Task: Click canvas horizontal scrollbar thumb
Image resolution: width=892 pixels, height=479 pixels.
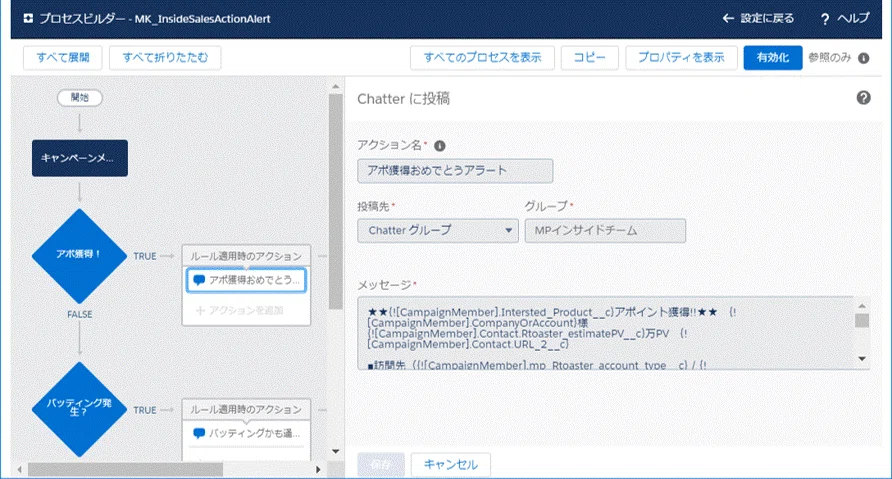Action: click(125, 469)
